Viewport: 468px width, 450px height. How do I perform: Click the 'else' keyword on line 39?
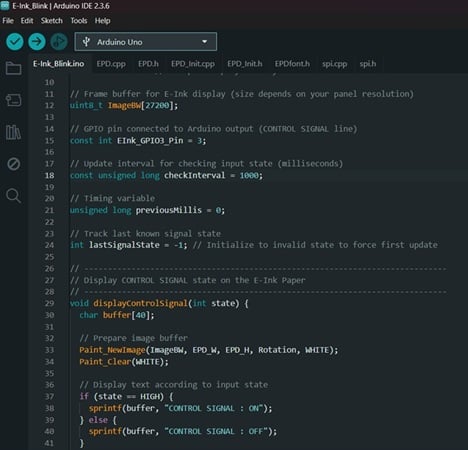(98, 420)
